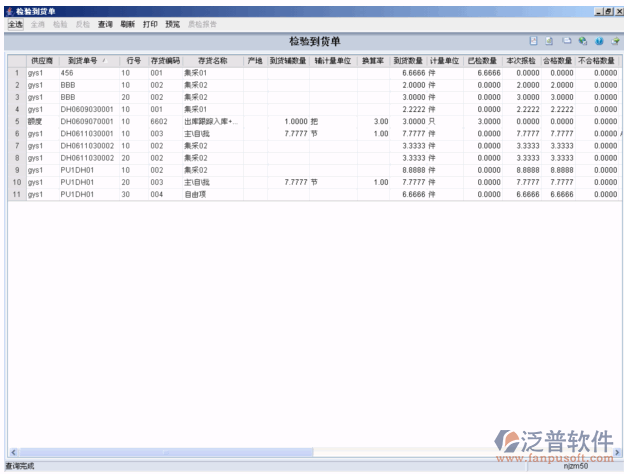Click the fourth icon in the header icon row
The image size is (624, 474).
(x=582, y=41)
